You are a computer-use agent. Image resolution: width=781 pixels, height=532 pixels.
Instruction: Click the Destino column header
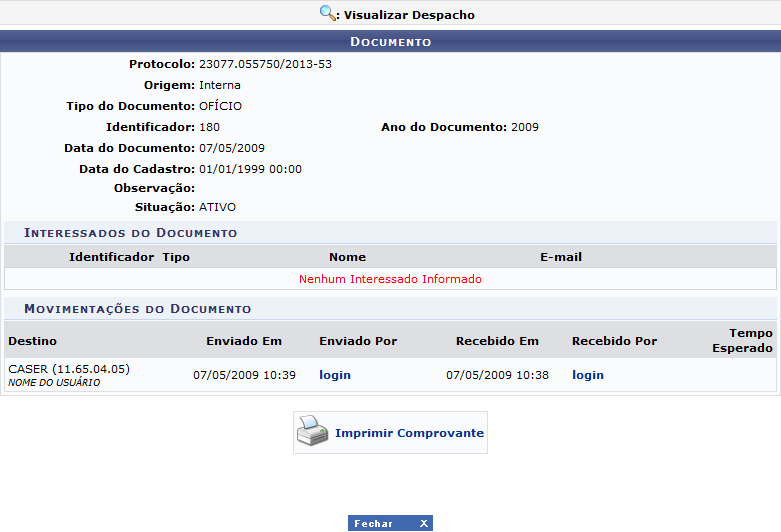point(32,341)
